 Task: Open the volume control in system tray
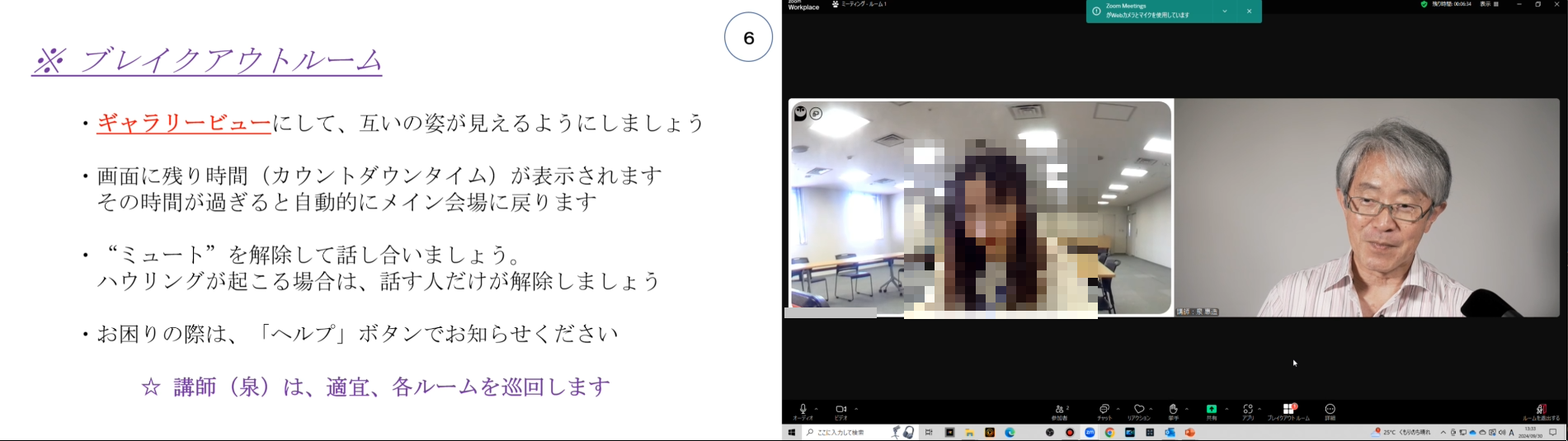click(1502, 433)
